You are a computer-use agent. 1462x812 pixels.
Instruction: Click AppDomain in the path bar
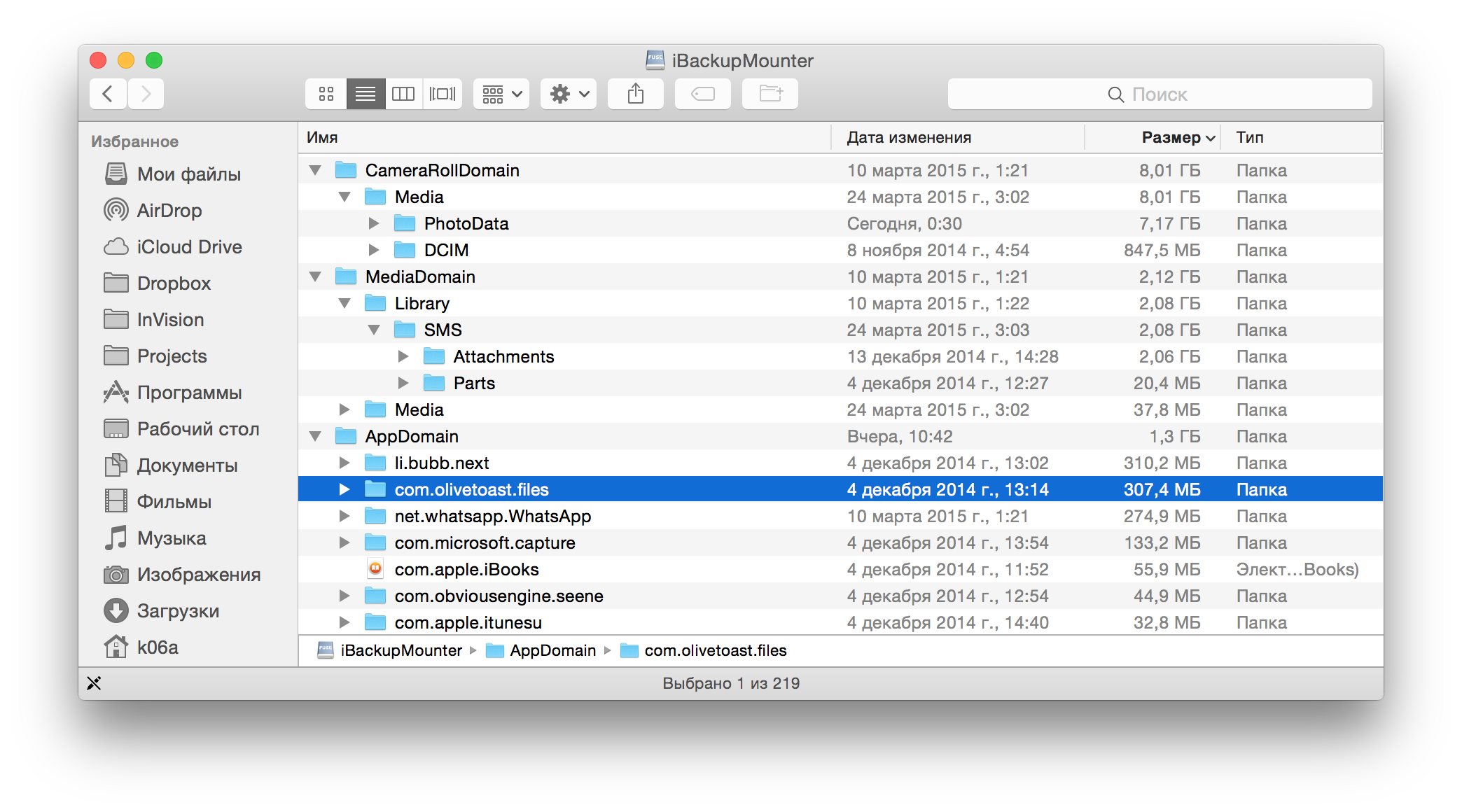point(552,651)
